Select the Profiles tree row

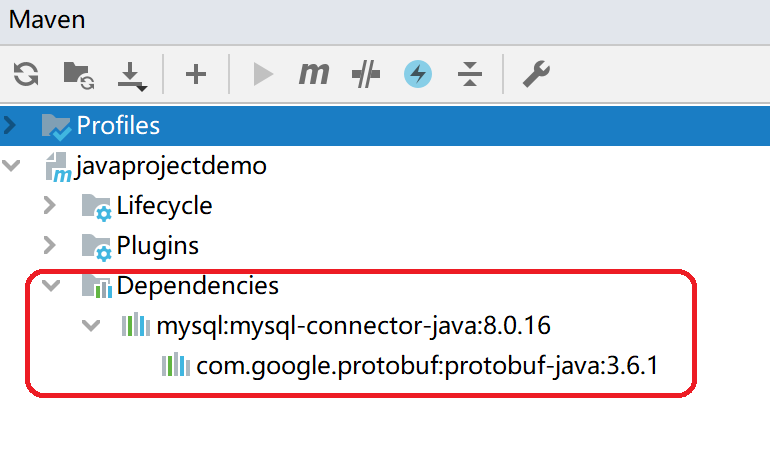(118, 126)
